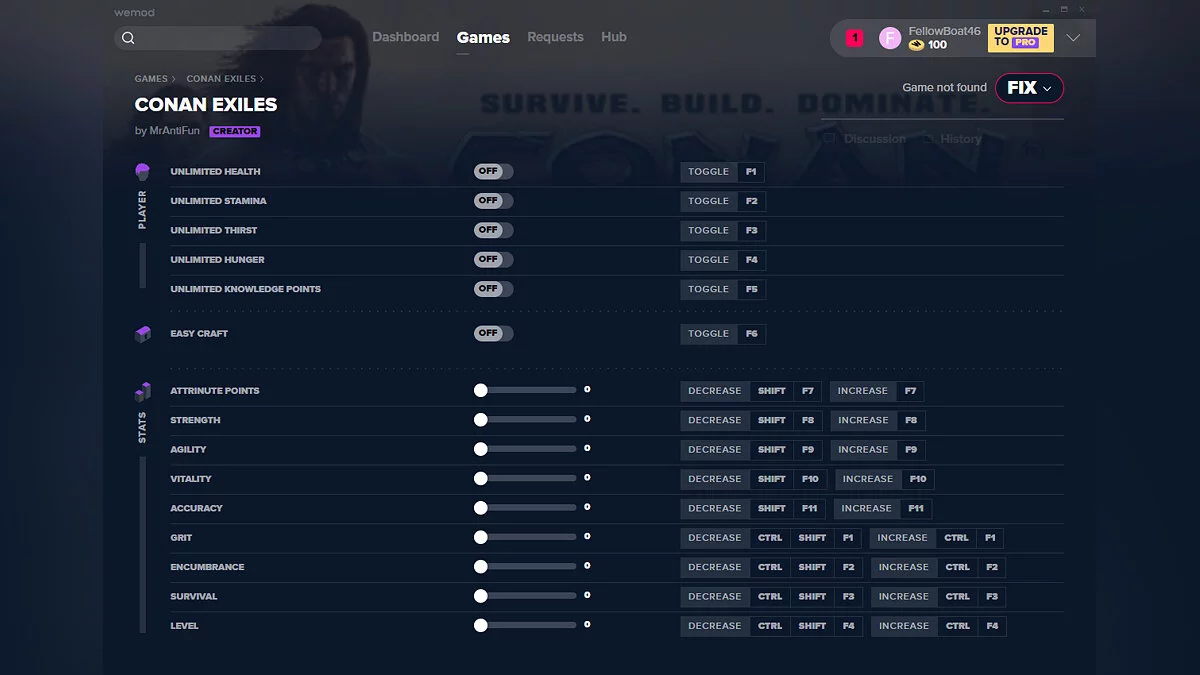Open the FIX dropdown
1200x675 pixels.
point(1029,88)
